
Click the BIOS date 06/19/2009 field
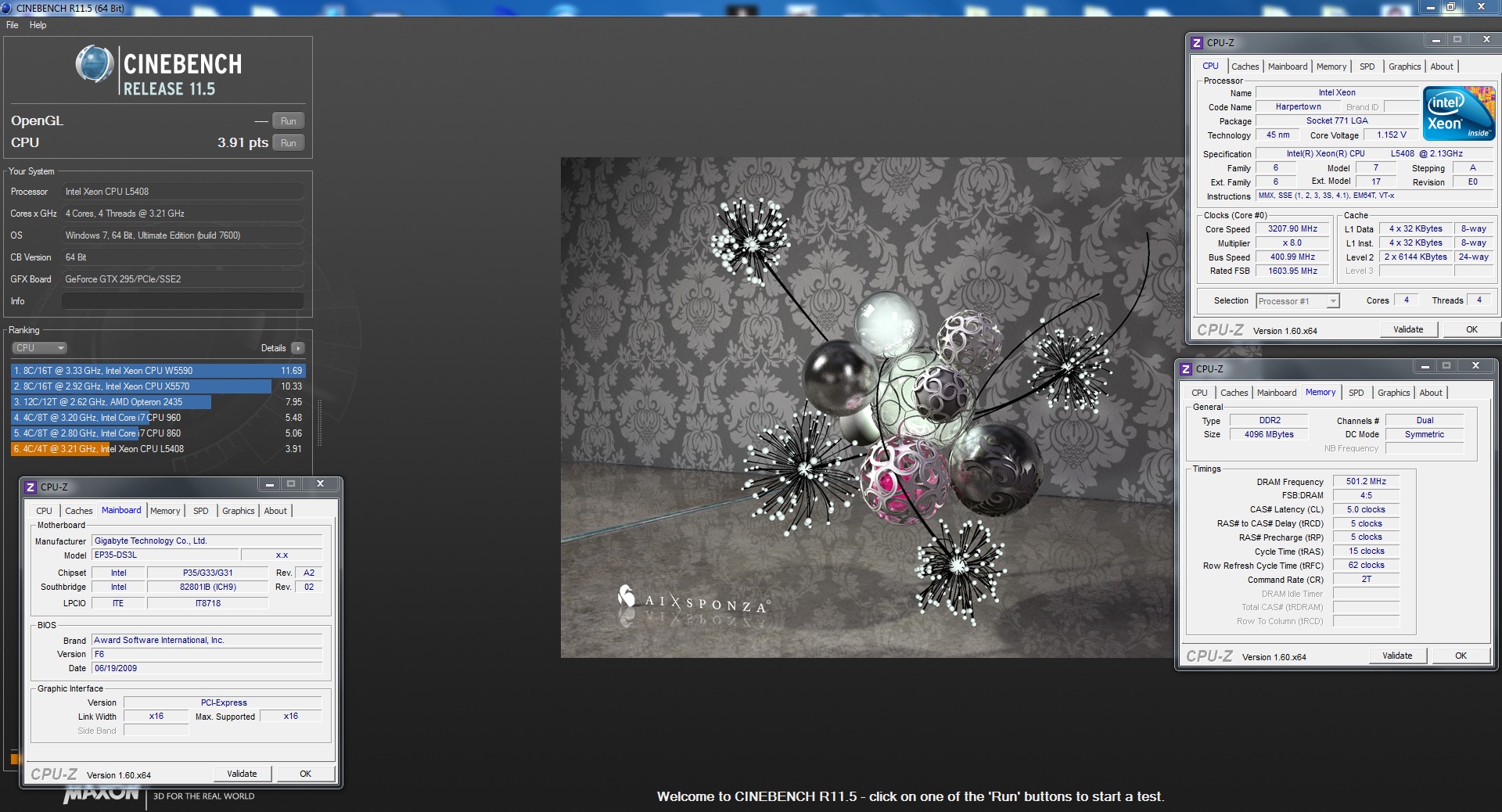point(207,669)
